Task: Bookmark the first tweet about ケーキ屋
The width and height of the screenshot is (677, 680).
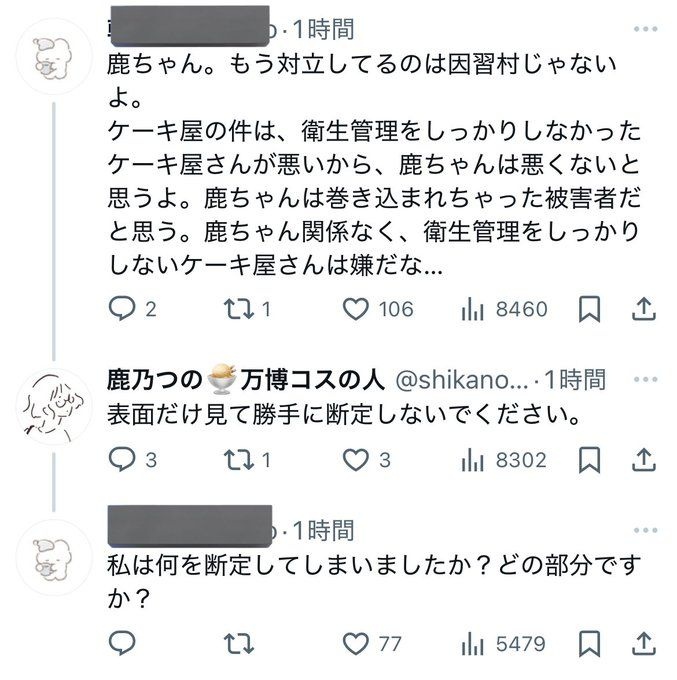Action: 591,309
